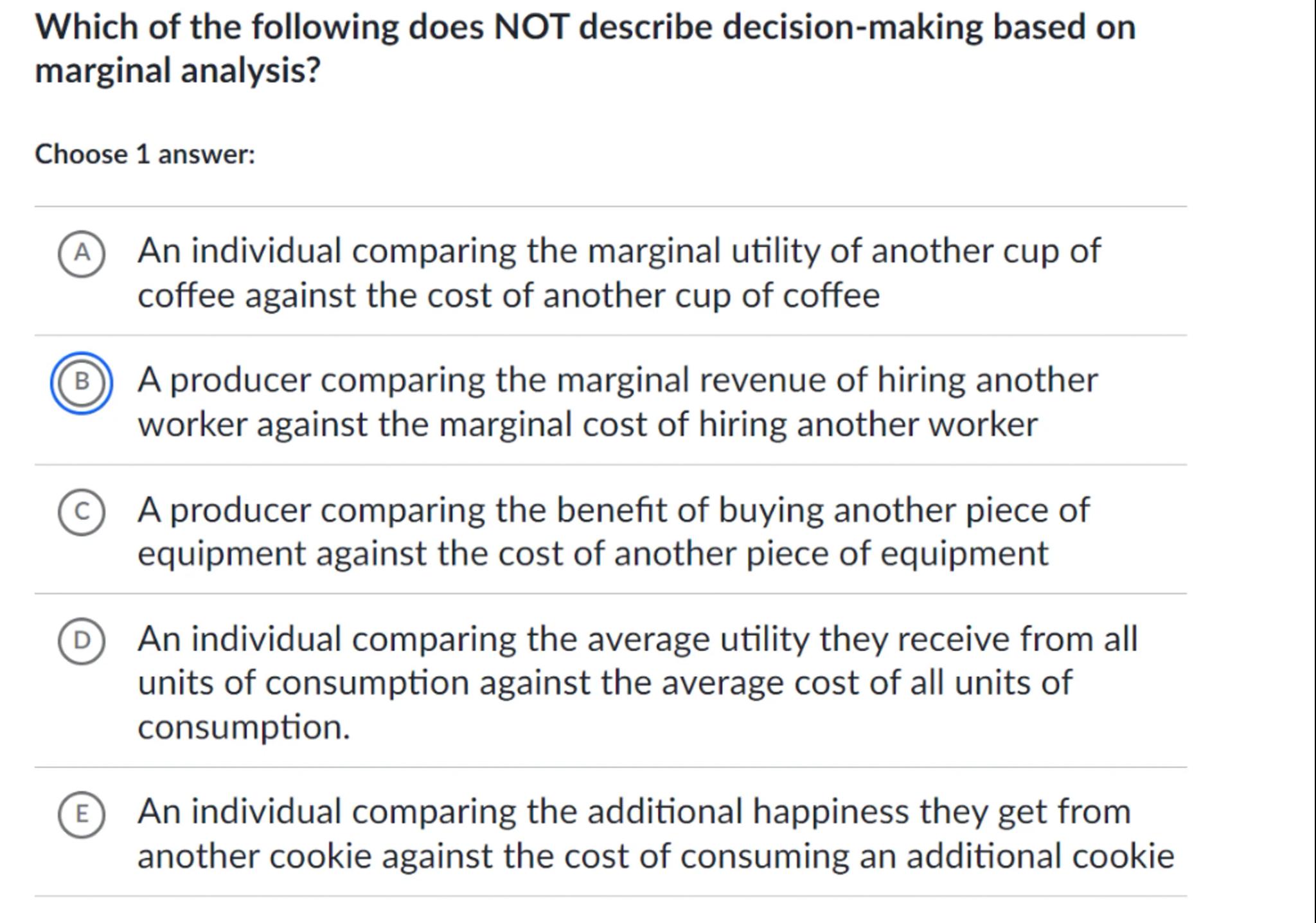Click the 'Choose 1 answer:' label
Image resolution: width=1316 pixels, height=923 pixels.
[x=145, y=154]
